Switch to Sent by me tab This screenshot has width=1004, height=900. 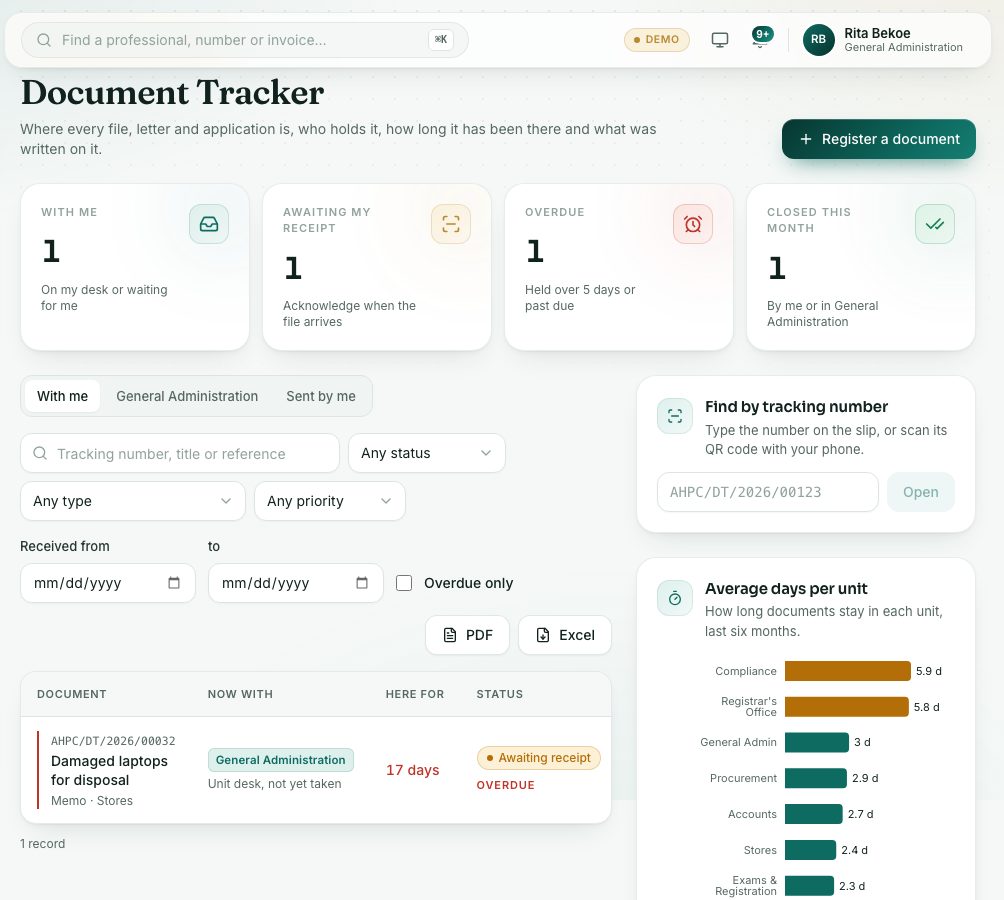click(x=321, y=396)
